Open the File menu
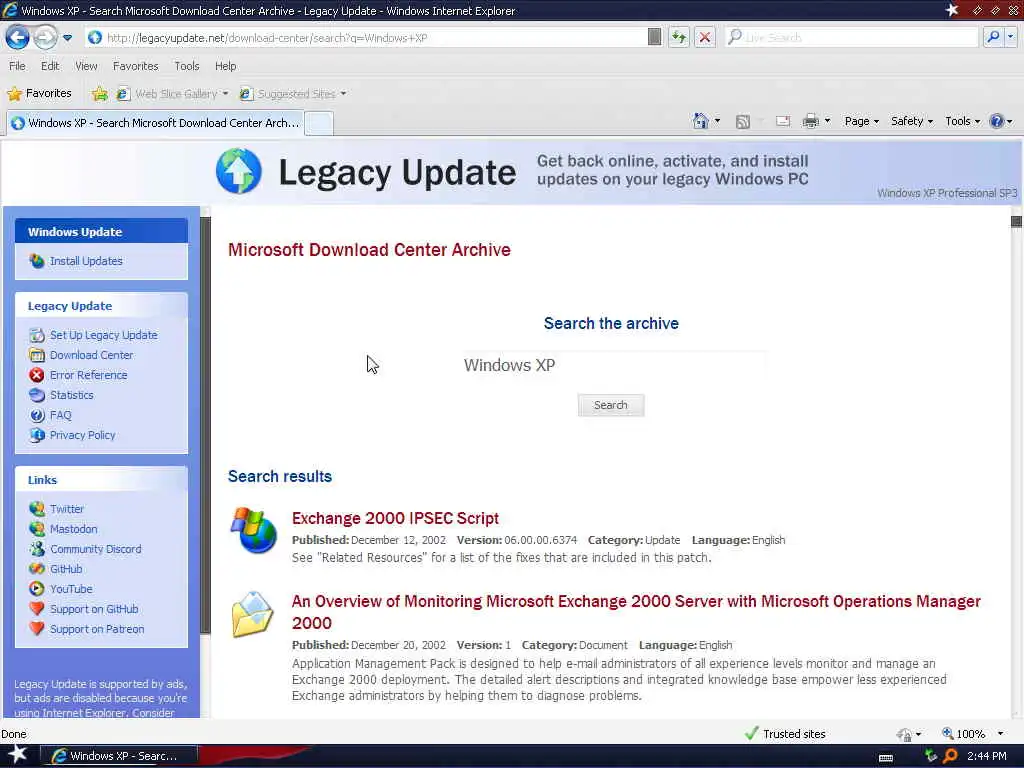The width and height of the screenshot is (1024, 768). 17,66
